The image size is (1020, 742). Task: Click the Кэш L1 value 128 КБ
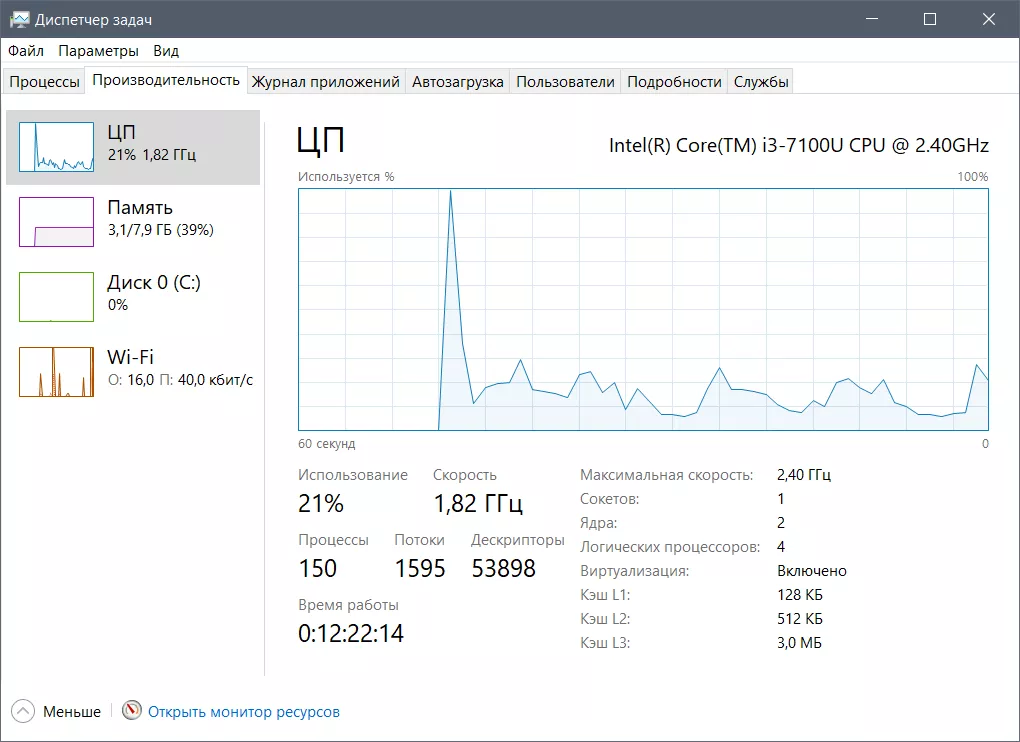click(799, 595)
